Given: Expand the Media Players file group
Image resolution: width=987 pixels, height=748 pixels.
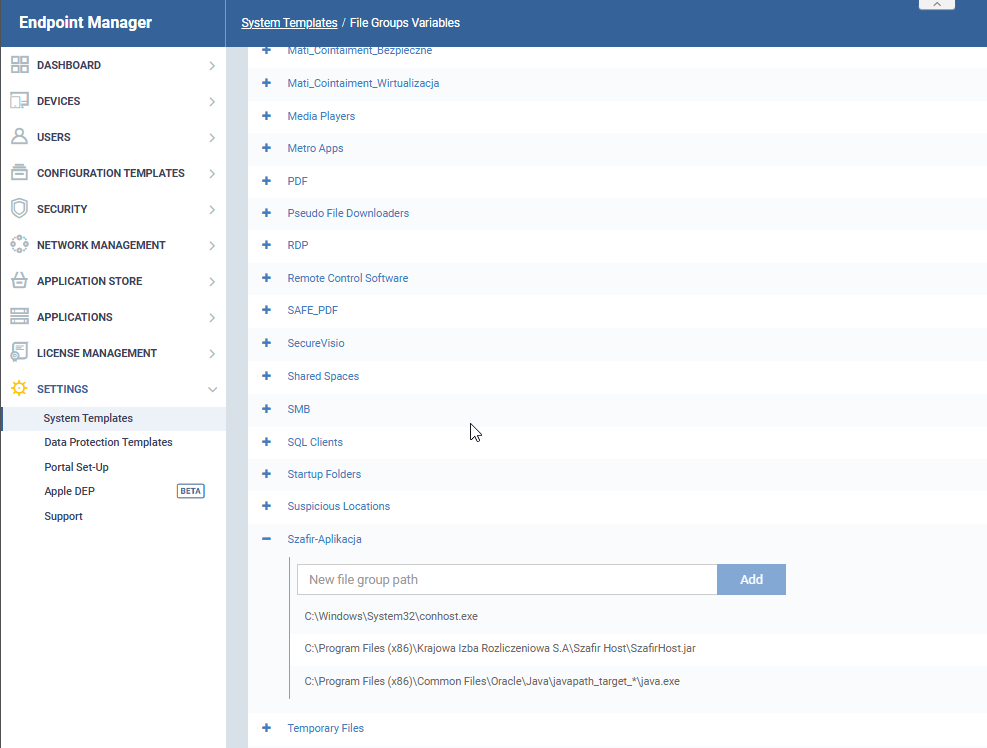Looking at the screenshot, I should 267,116.
